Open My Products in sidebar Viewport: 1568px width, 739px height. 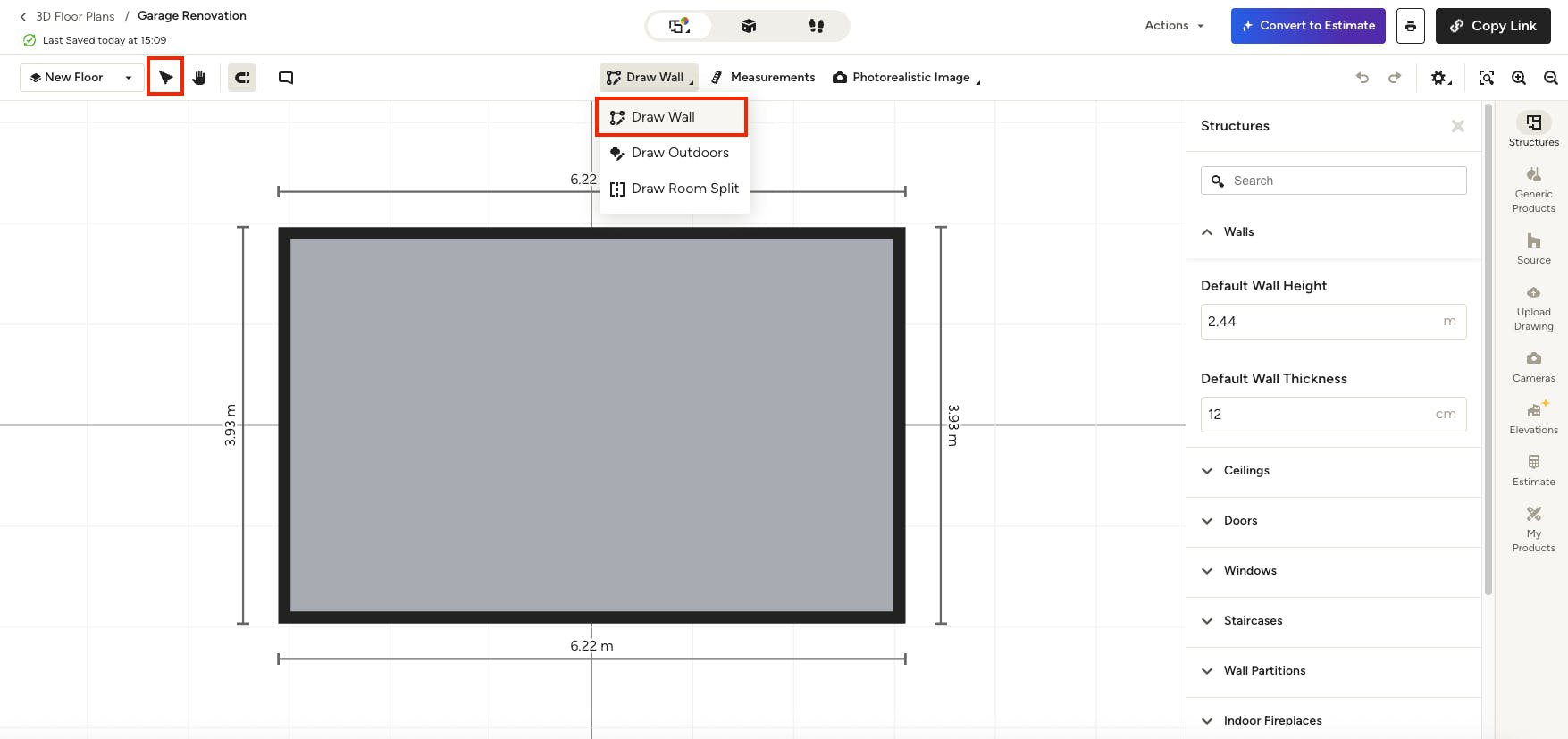click(1534, 529)
